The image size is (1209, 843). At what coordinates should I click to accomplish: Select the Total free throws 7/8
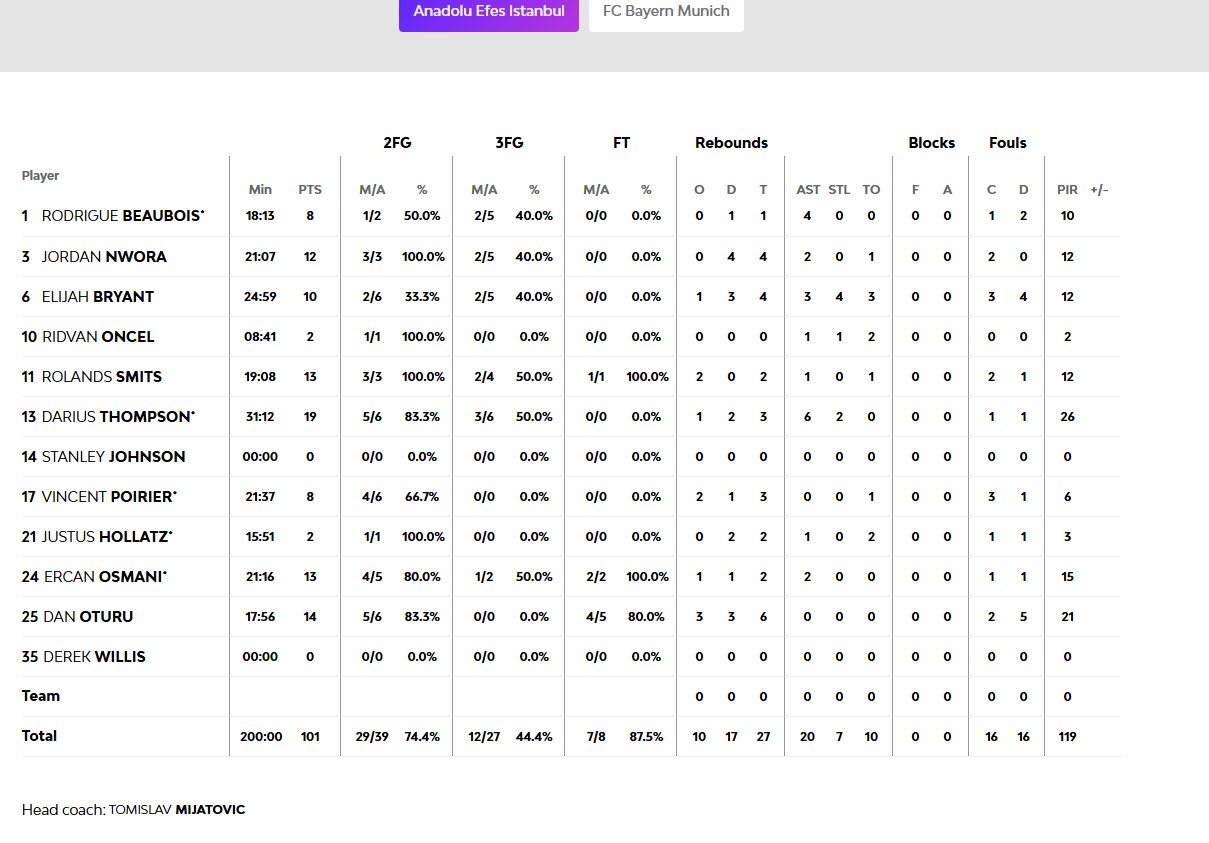pyautogui.click(x=596, y=736)
